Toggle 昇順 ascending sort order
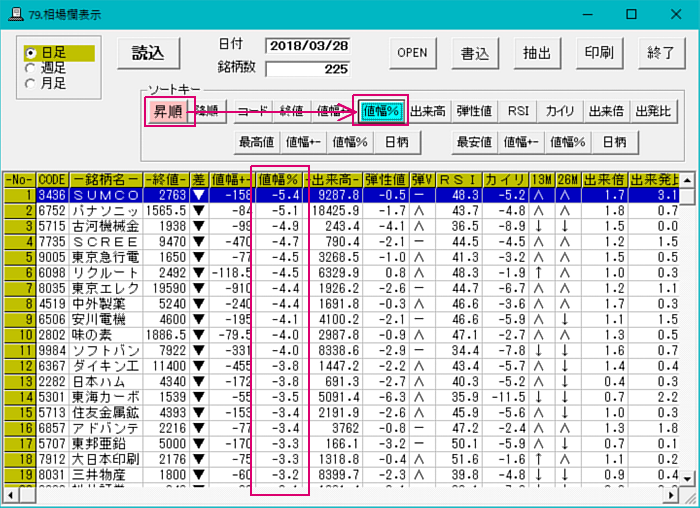This screenshot has width=700, height=508. point(167,111)
